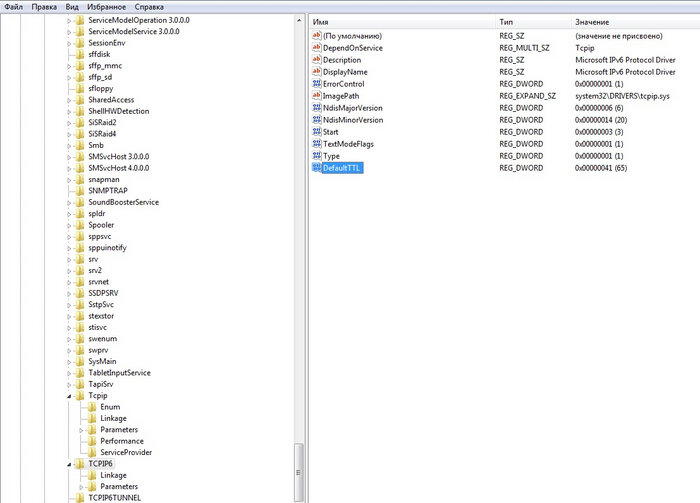
Task: Click the SharedAccess folder icon
Action: pyautogui.click(x=80, y=100)
